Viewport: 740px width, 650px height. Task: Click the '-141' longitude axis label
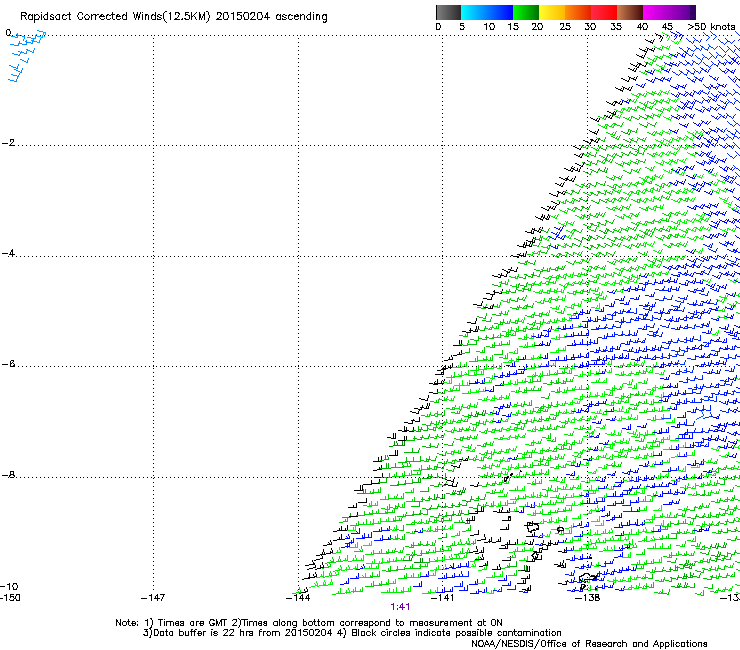(442, 598)
